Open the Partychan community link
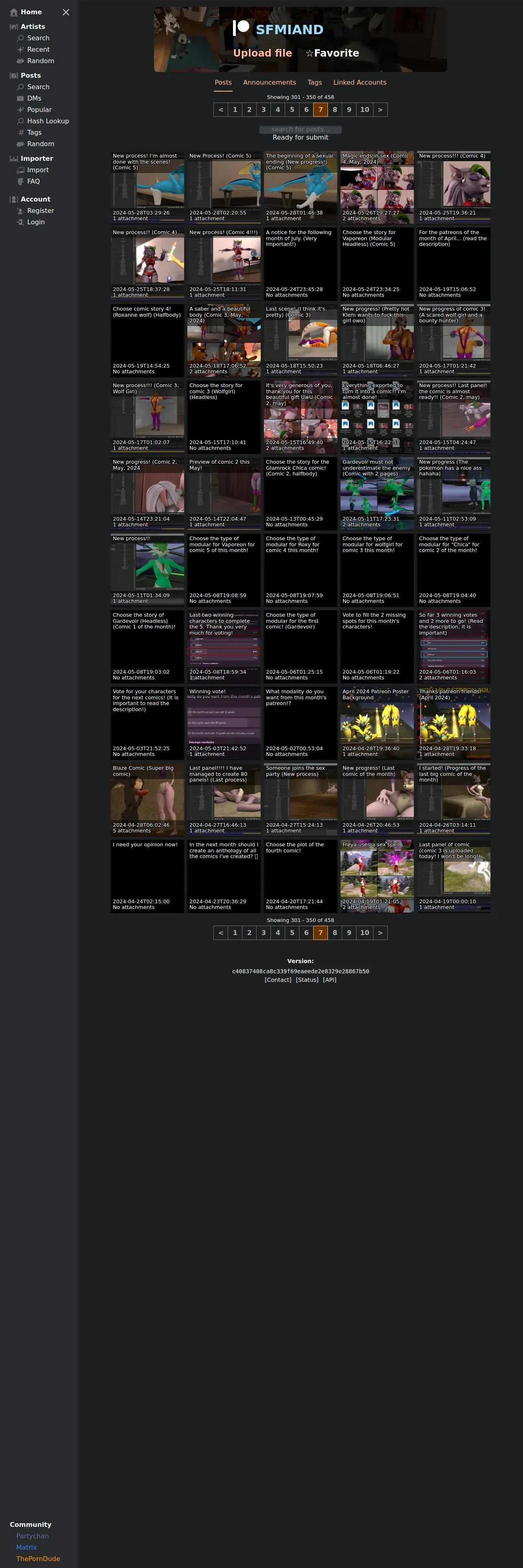523x1568 pixels. point(32,1536)
